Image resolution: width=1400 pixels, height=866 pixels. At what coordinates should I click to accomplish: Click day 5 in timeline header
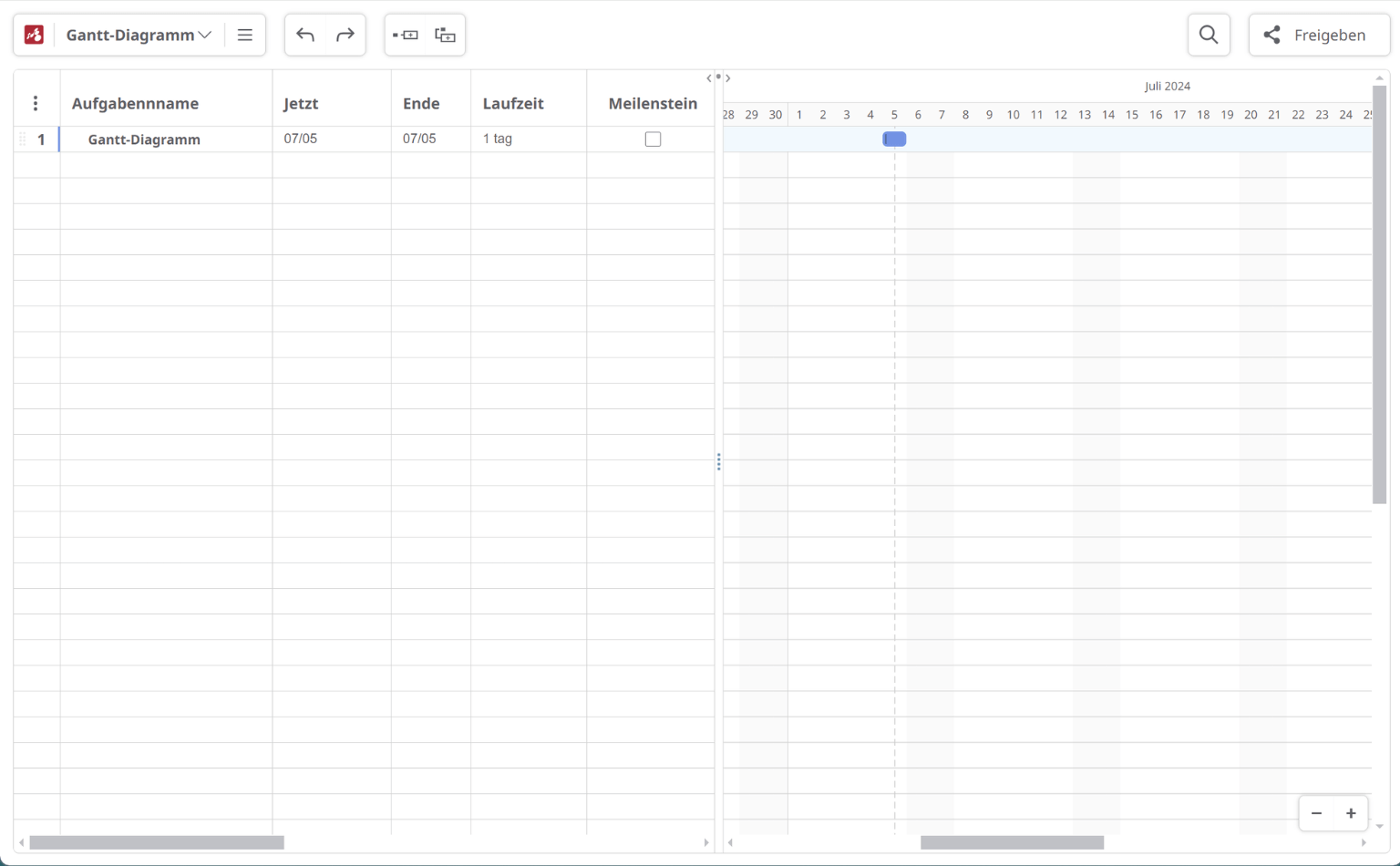pyautogui.click(x=894, y=115)
